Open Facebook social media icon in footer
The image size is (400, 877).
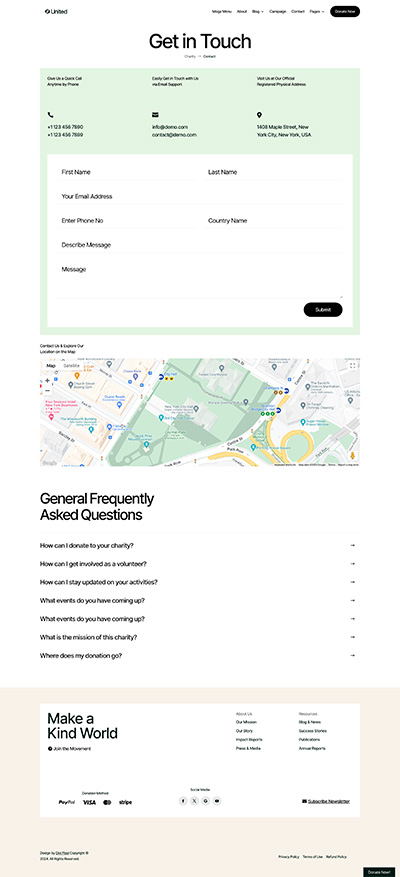coord(183,801)
